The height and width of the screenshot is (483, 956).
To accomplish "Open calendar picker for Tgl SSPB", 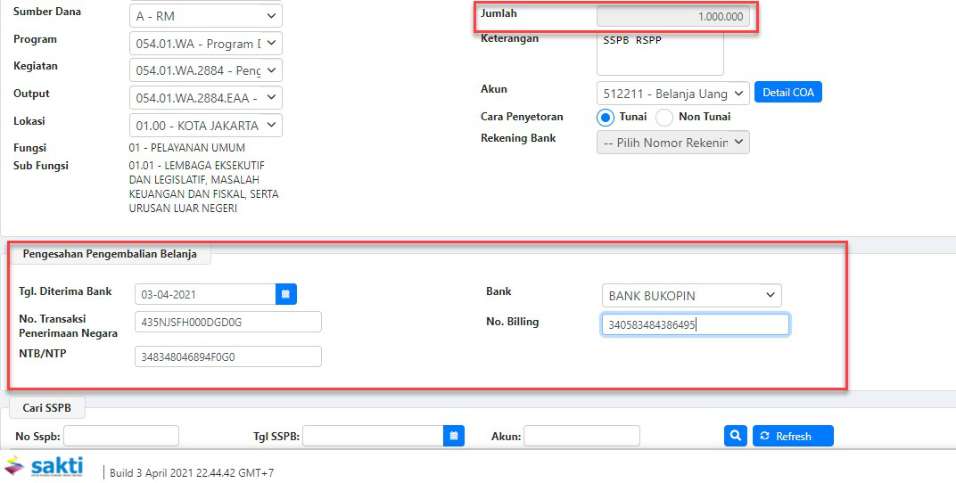I will pos(454,436).
